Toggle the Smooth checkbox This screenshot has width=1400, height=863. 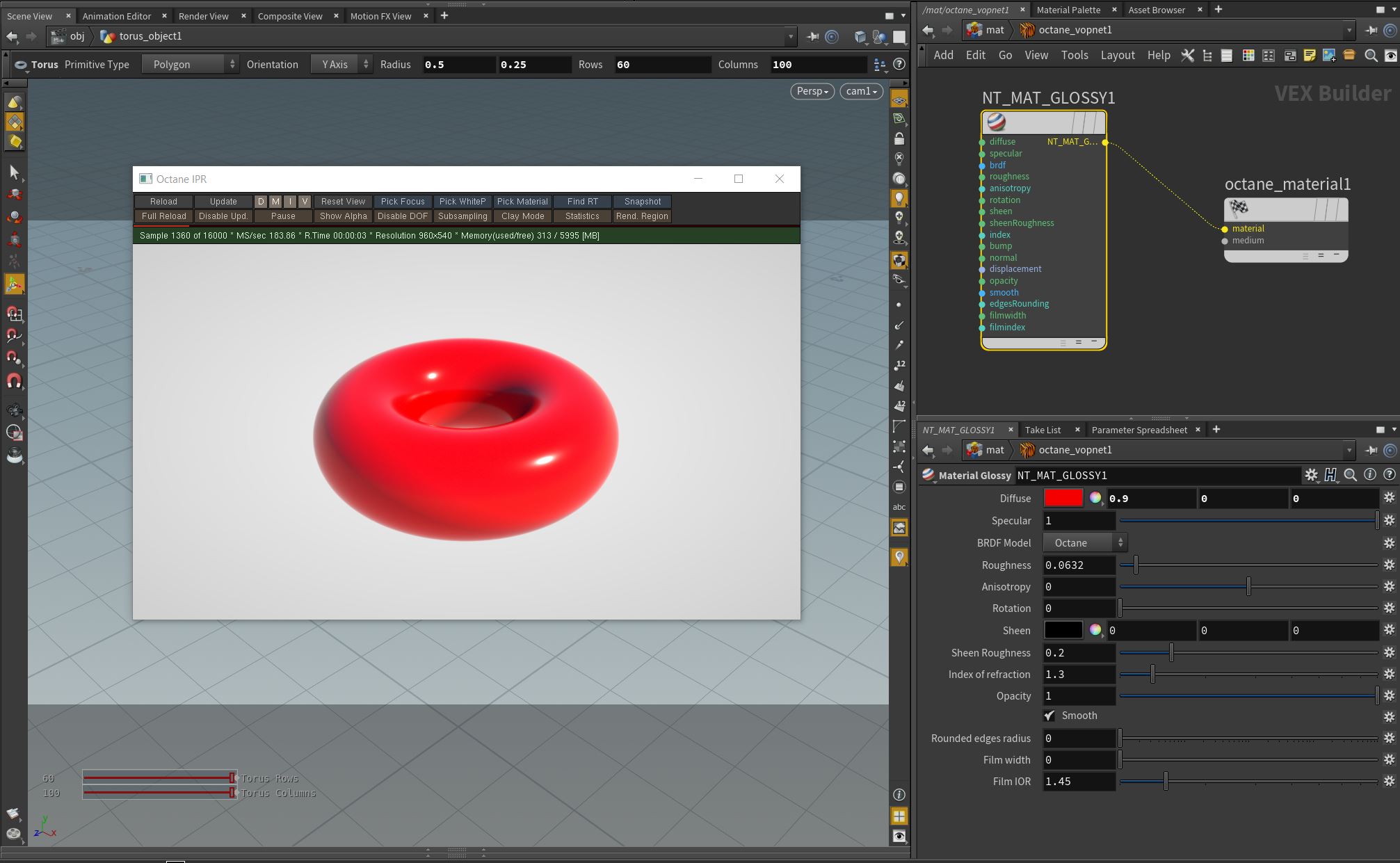tap(1049, 716)
